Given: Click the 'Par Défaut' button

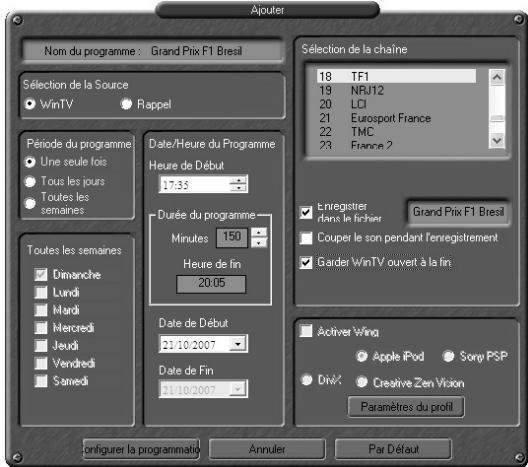Looking at the screenshot, I should [x=393, y=449].
